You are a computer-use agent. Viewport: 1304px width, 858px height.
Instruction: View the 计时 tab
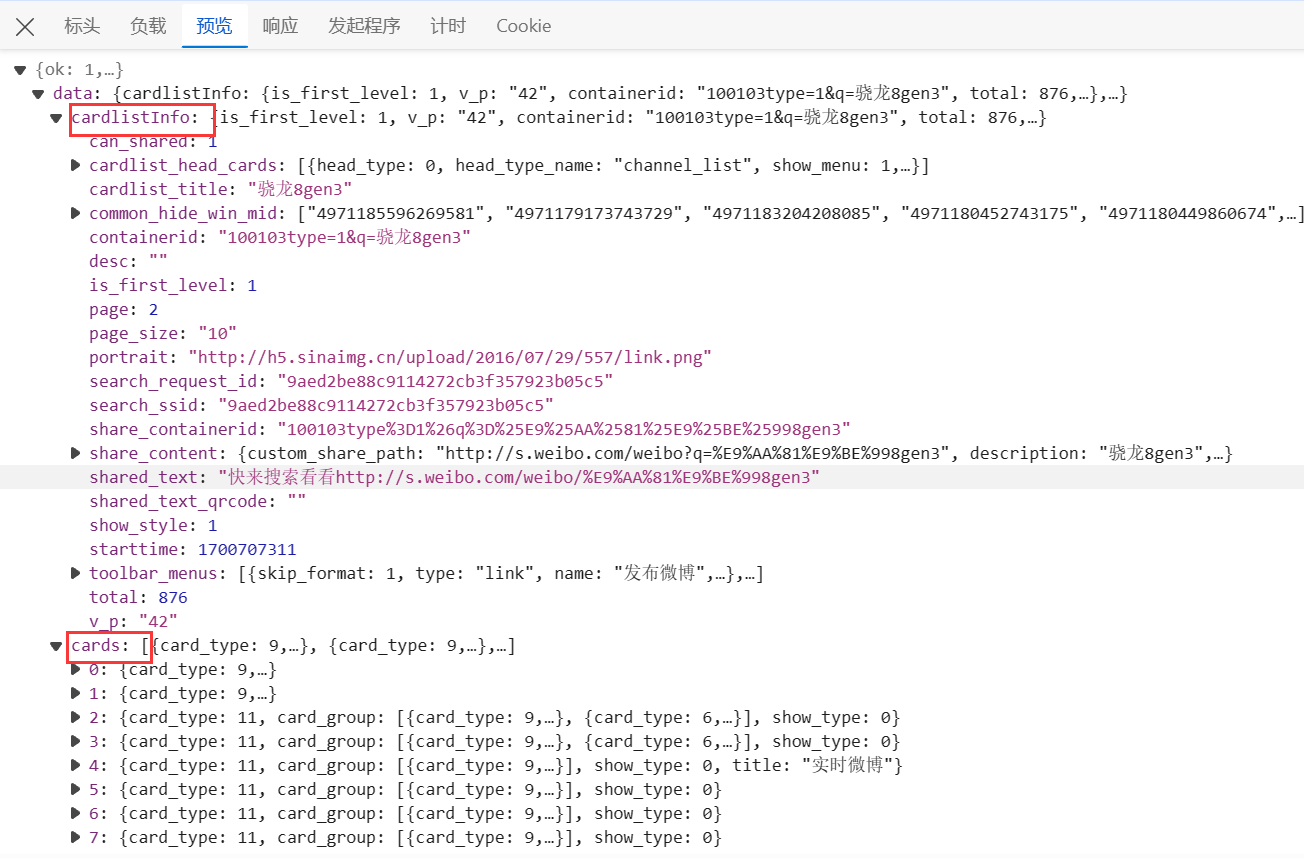pyautogui.click(x=447, y=26)
